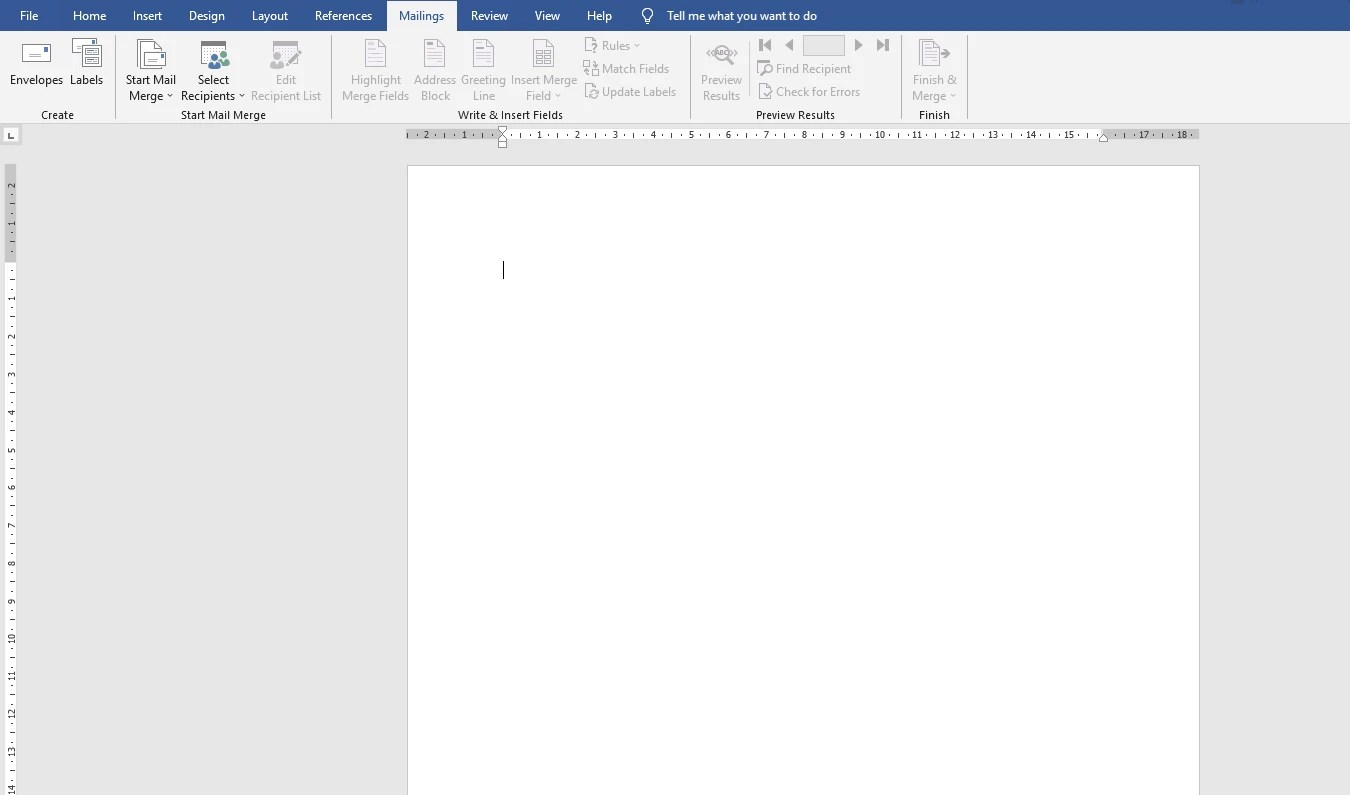Click the record number input field
This screenshot has height=795, width=1350.
pyautogui.click(x=823, y=45)
